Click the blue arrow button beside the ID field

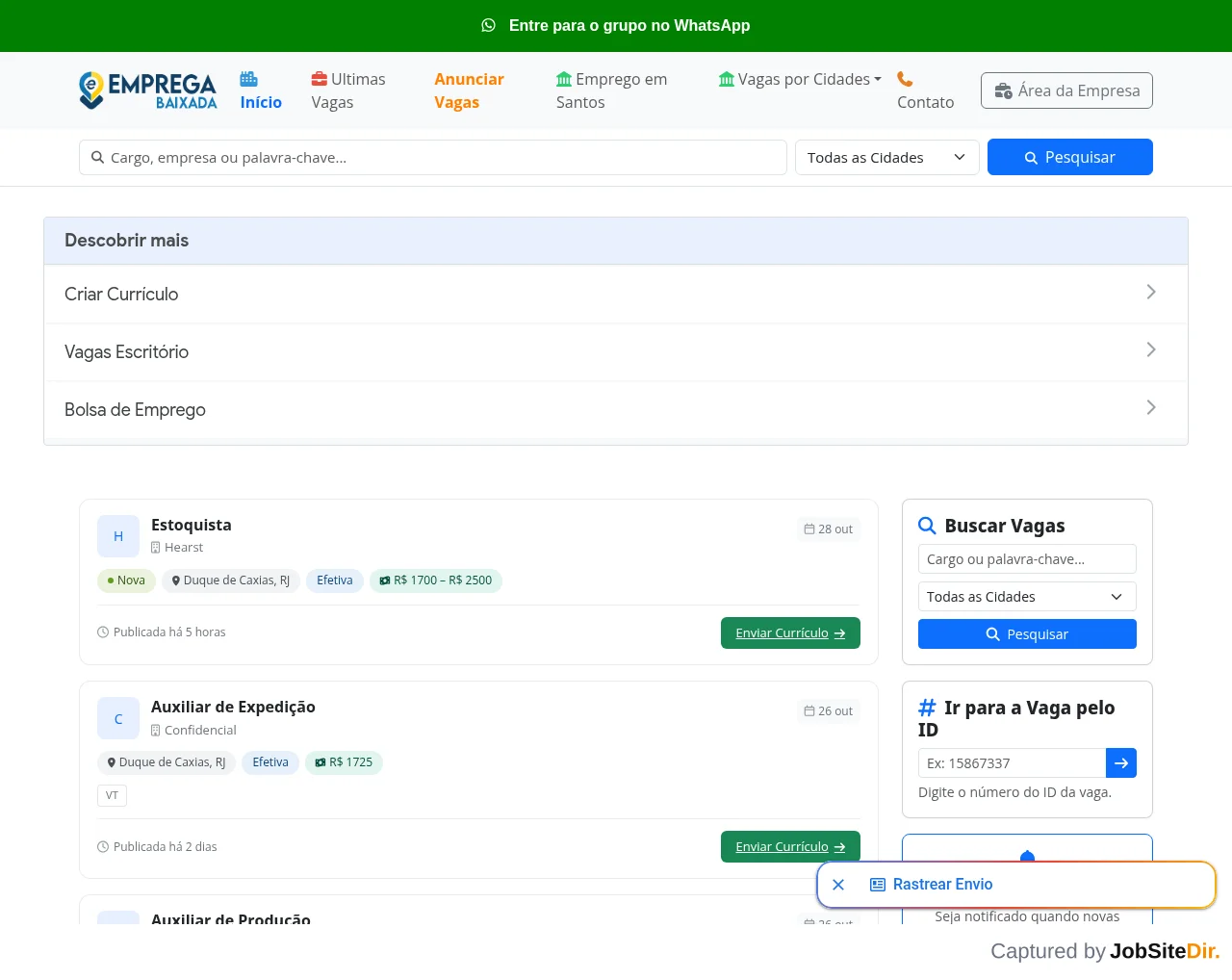pyautogui.click(x=1121, y=762)
